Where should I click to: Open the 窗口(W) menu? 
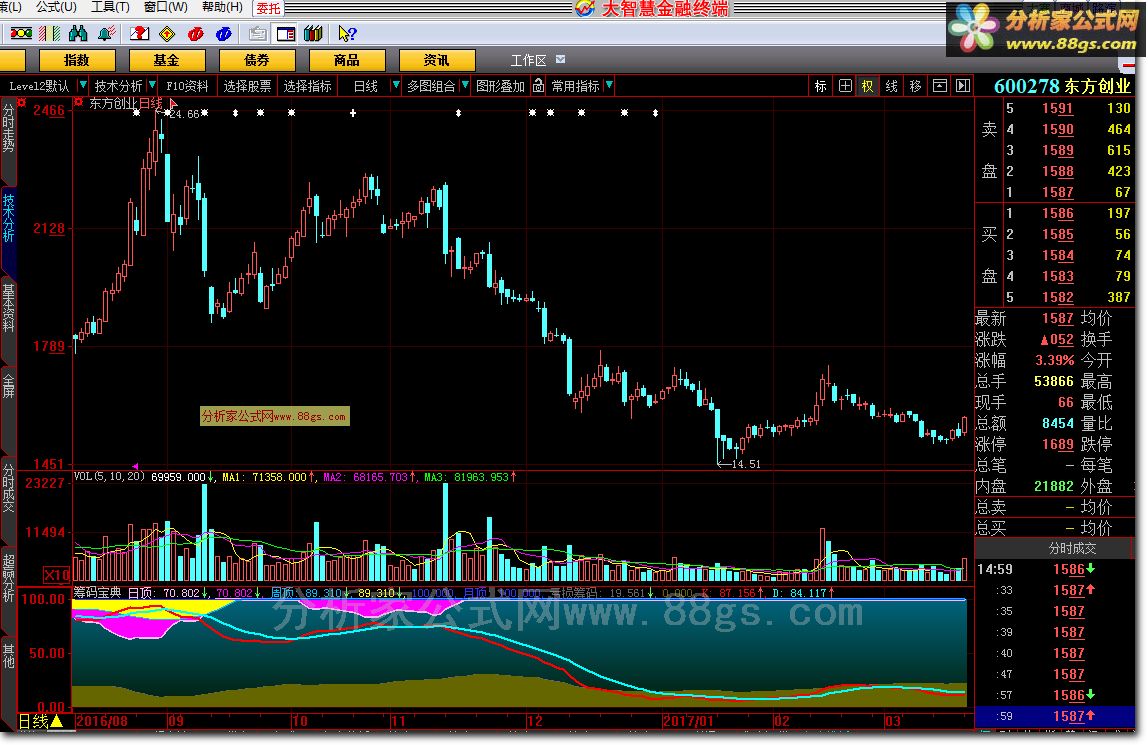pos(165,7)
